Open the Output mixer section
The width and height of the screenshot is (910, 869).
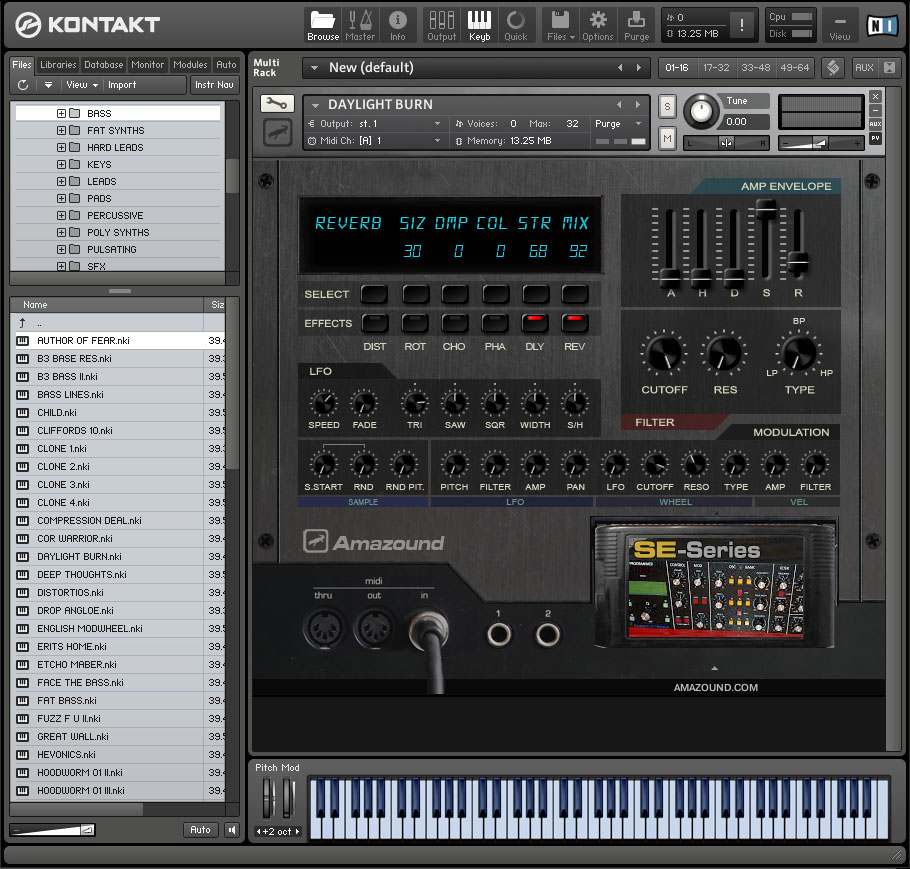[441, 26]
